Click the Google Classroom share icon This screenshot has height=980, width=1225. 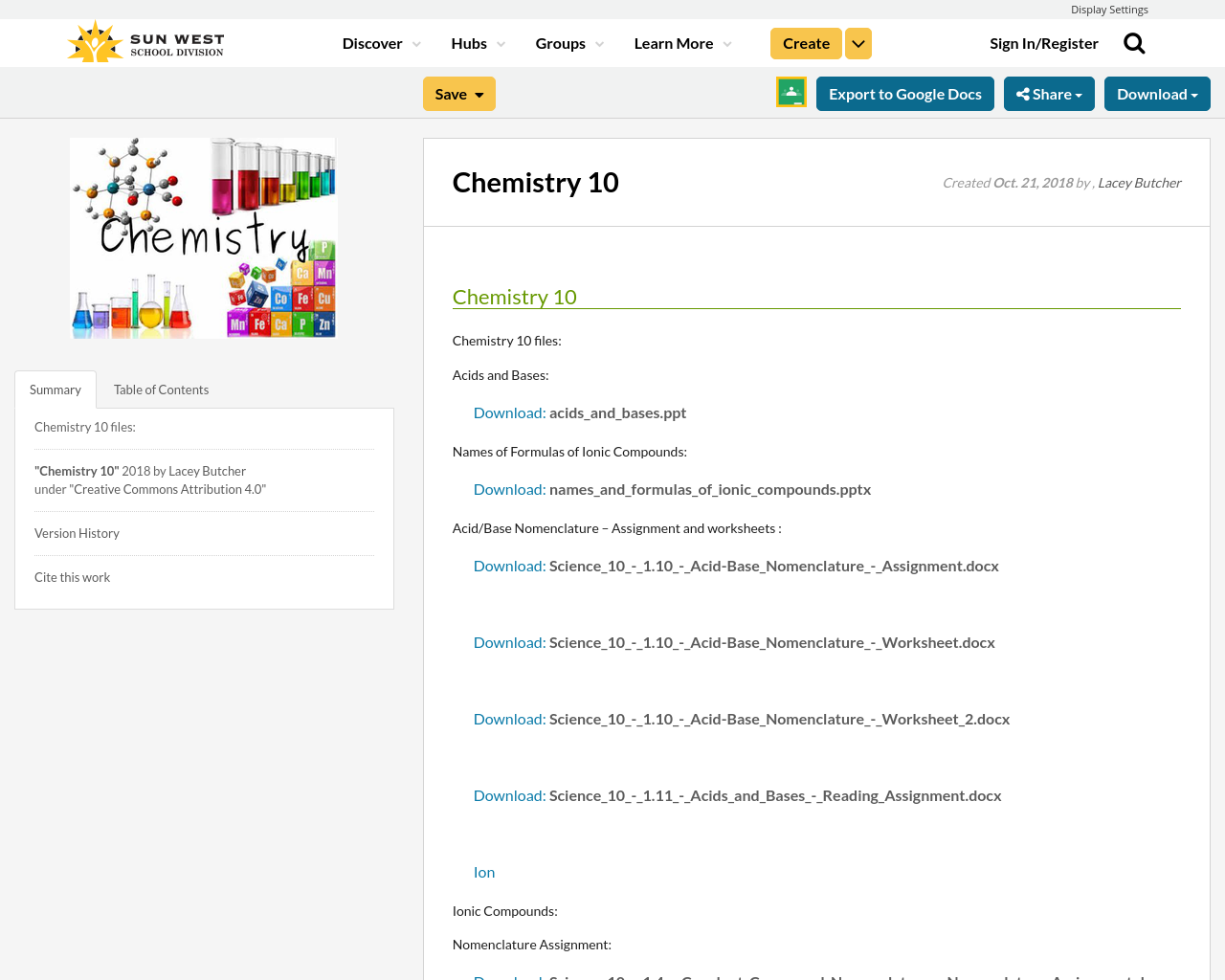coord(791,93)
